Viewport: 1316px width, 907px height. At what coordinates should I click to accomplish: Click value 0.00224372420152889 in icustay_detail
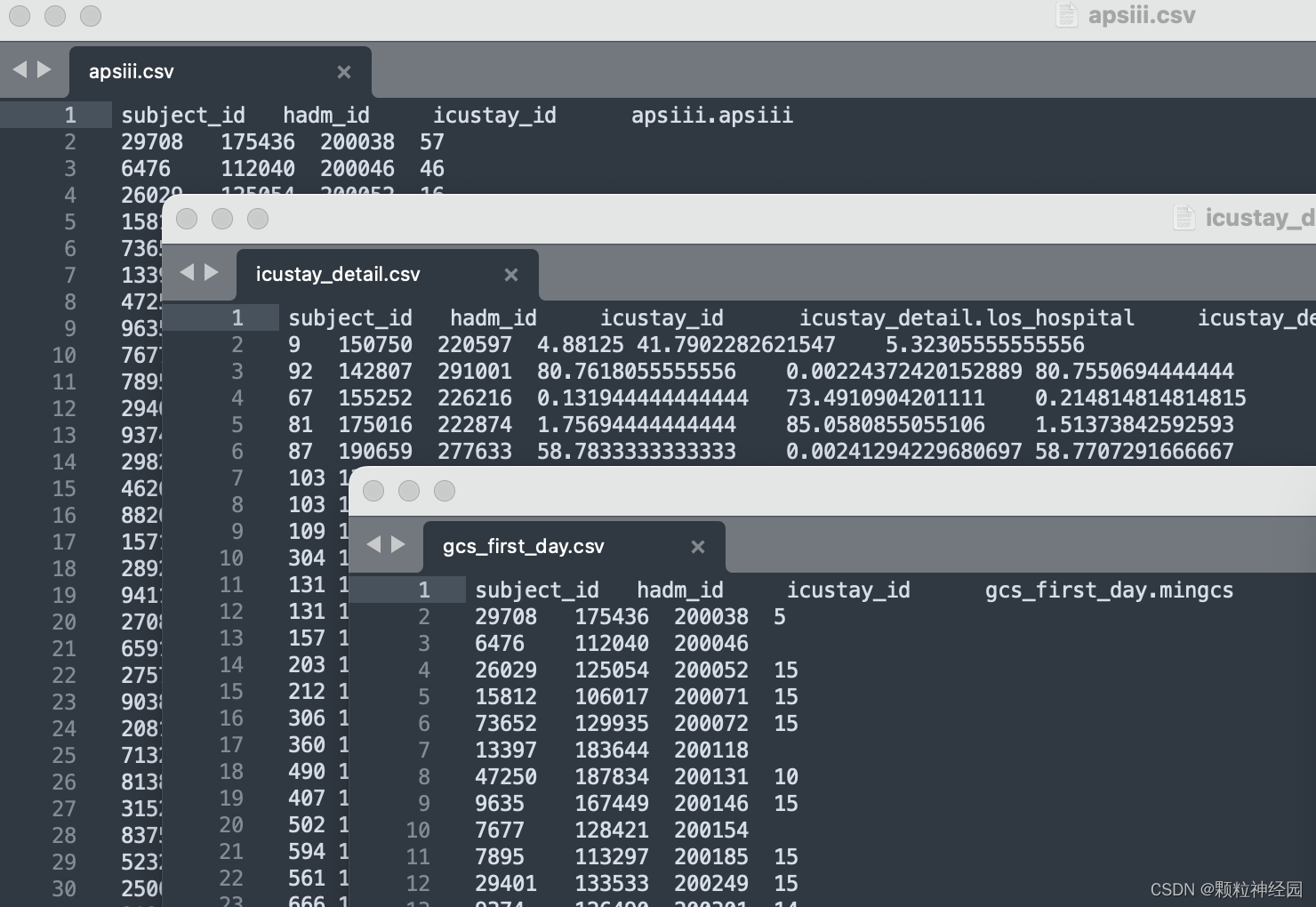point(904,372)
